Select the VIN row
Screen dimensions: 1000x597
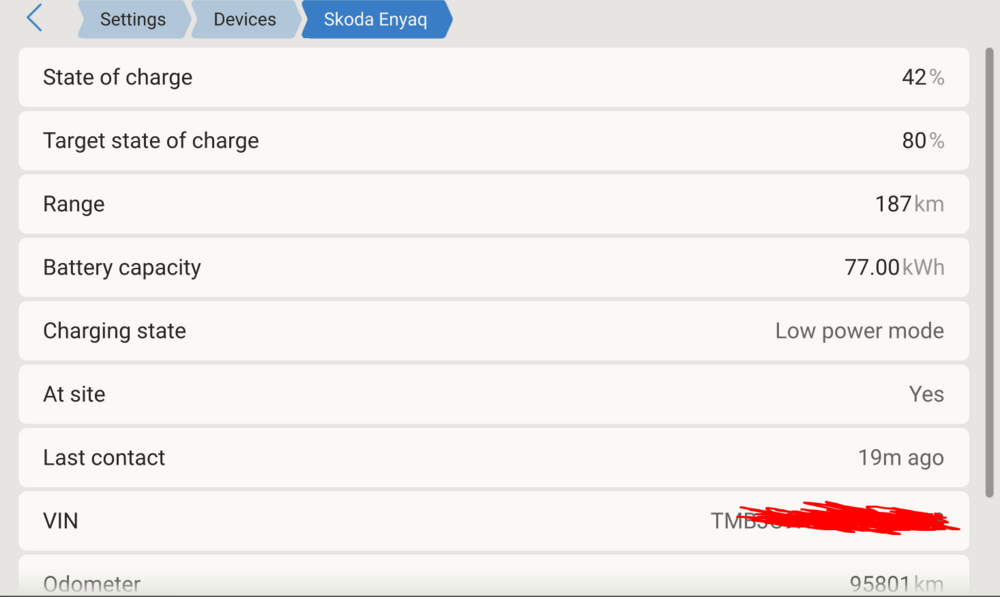coord(494,521)
